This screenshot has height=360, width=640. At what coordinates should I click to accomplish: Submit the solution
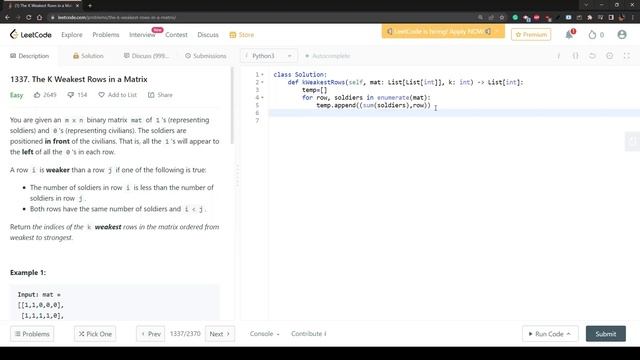tap(606, 334)
